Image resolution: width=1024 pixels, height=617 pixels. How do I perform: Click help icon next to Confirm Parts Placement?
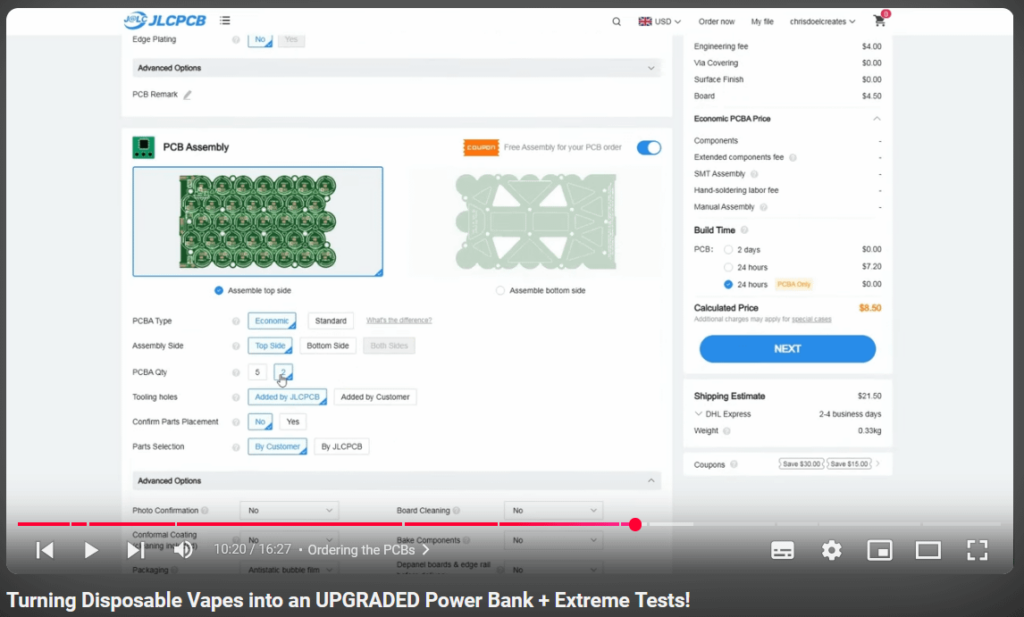(236, 422)
